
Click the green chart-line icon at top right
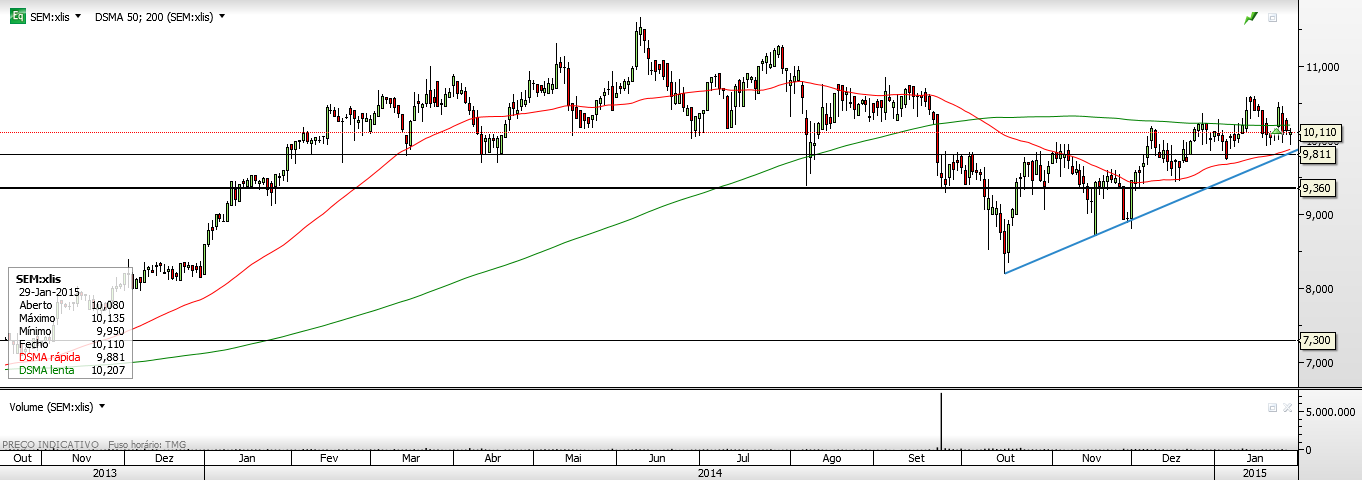pos(1250,18)
